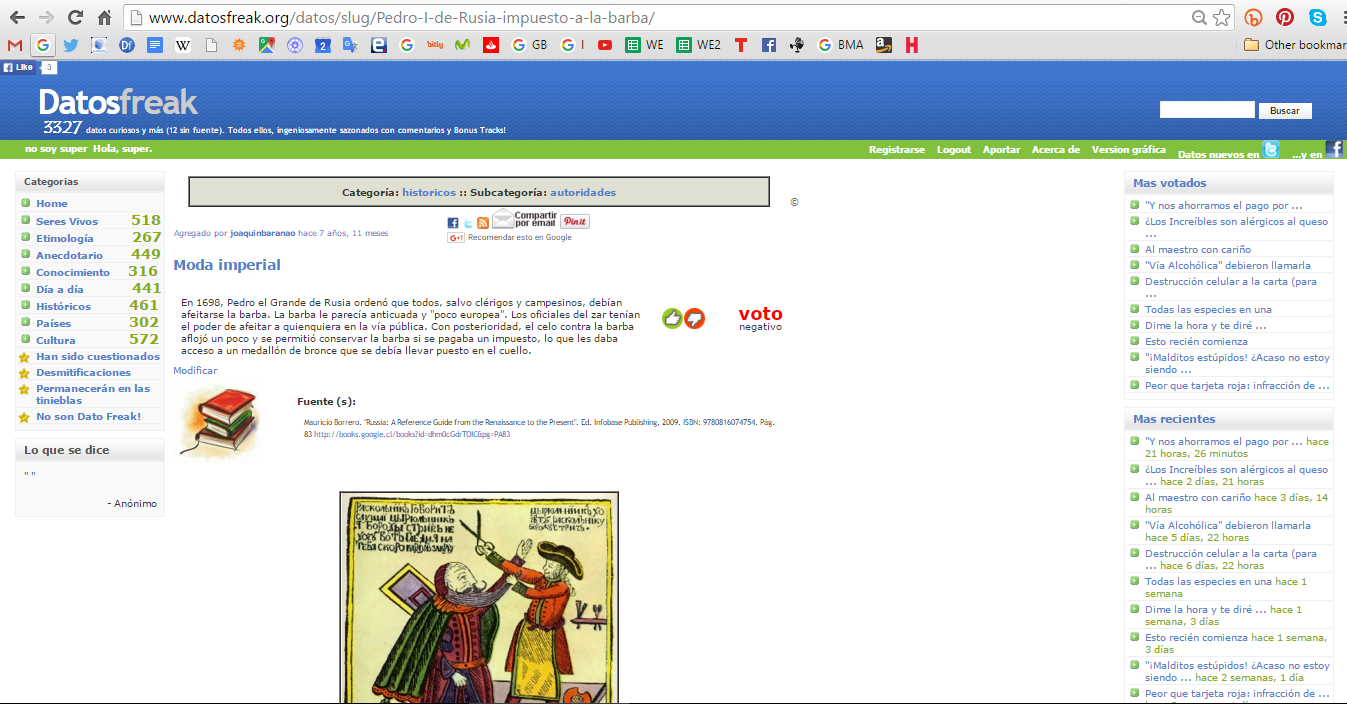The height and width of the screenshot is (704, 1347).
Task: Open Han sido cuestionados list
Action: (x=98, y=357)
